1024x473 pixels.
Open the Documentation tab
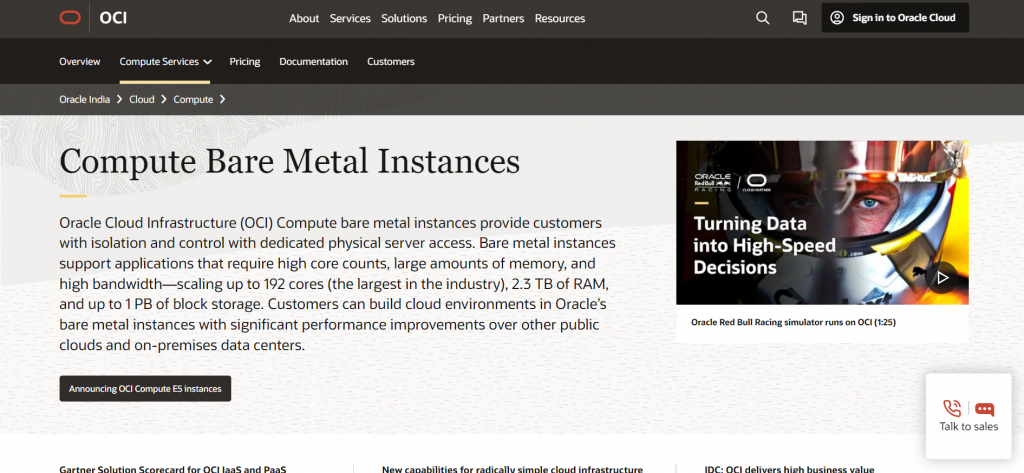pos(313,61)
